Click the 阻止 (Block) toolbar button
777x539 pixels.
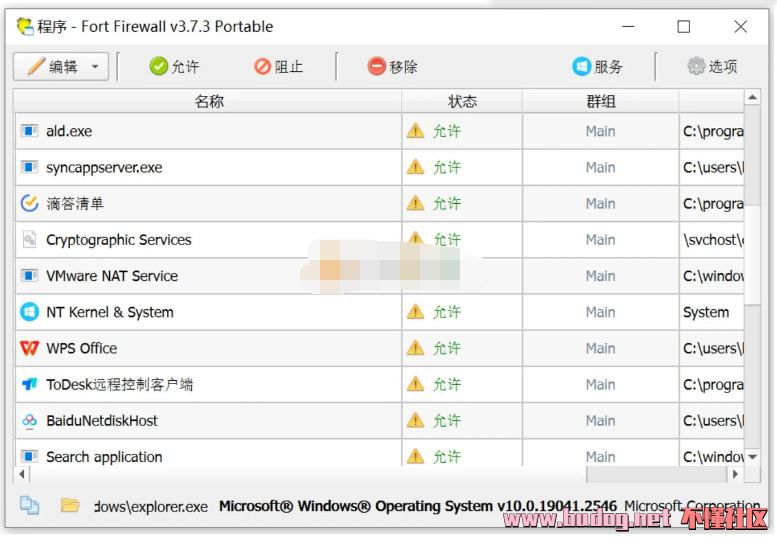coord(278,67)
